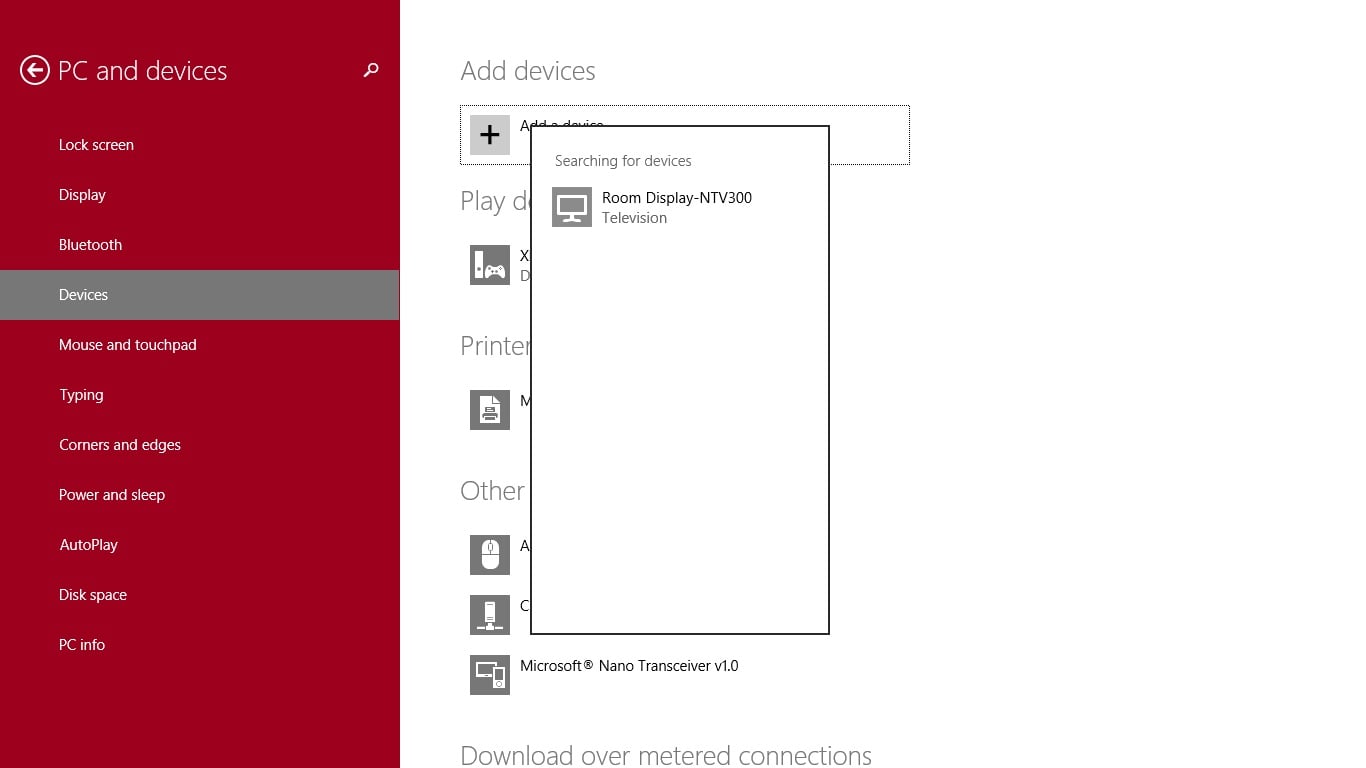
Task: Select Mouse and touchpad settings
Action: coord(127,344)
